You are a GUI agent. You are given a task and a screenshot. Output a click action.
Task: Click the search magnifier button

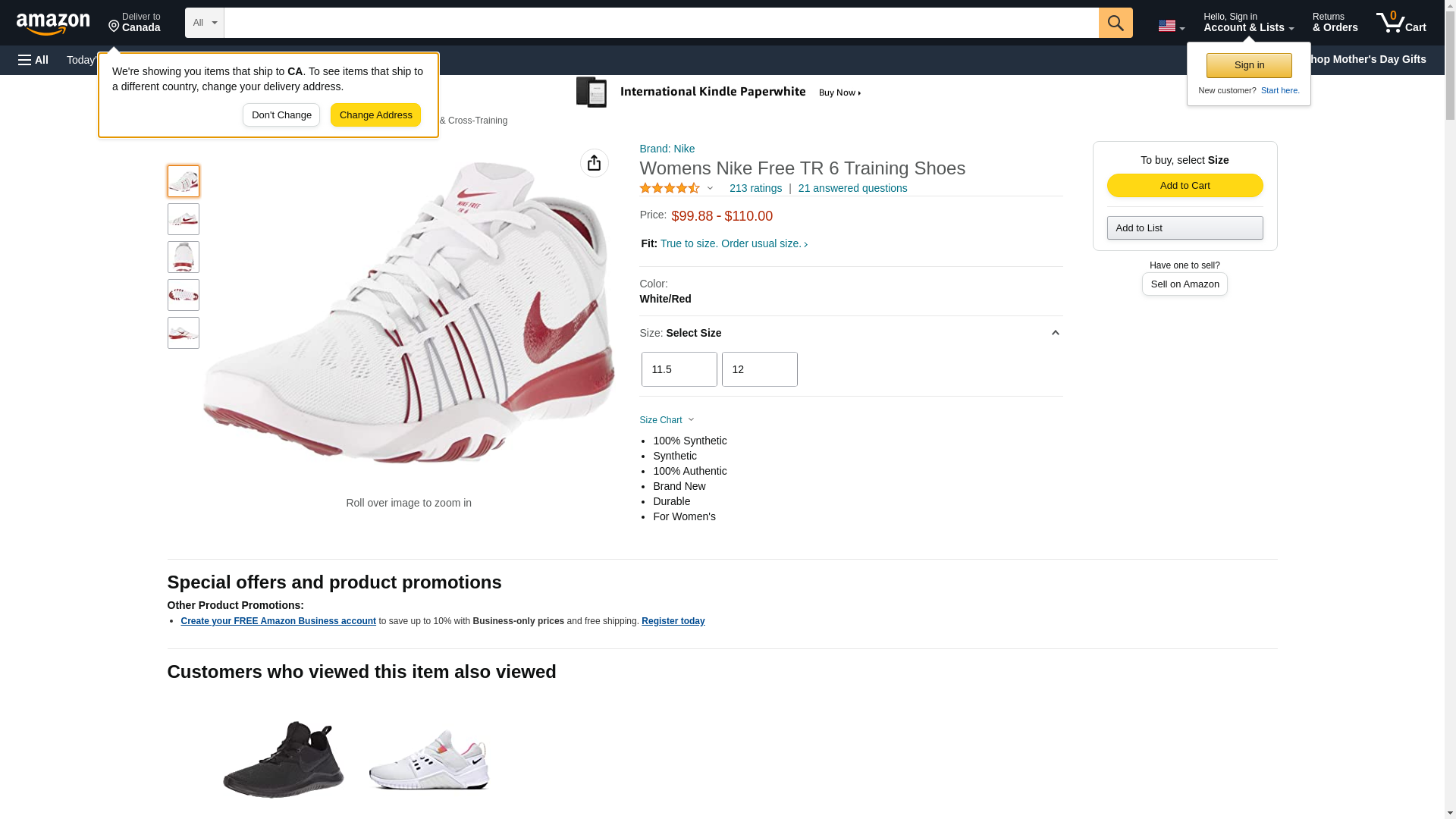(x=1115, y=23)
